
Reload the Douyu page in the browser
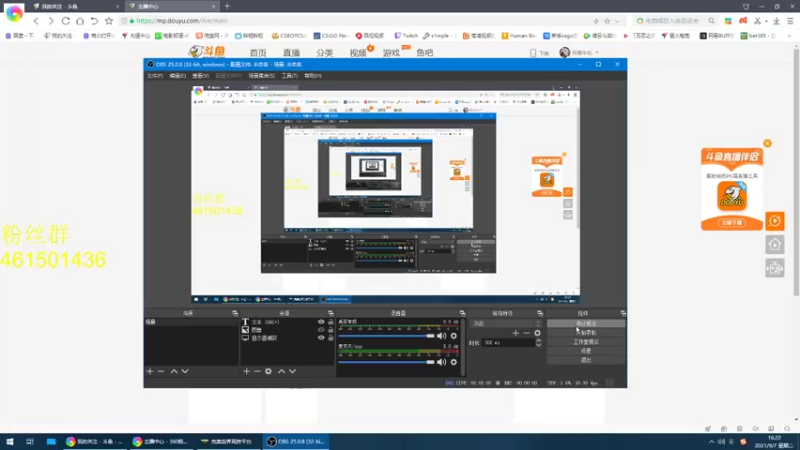[x=65, y=21]
